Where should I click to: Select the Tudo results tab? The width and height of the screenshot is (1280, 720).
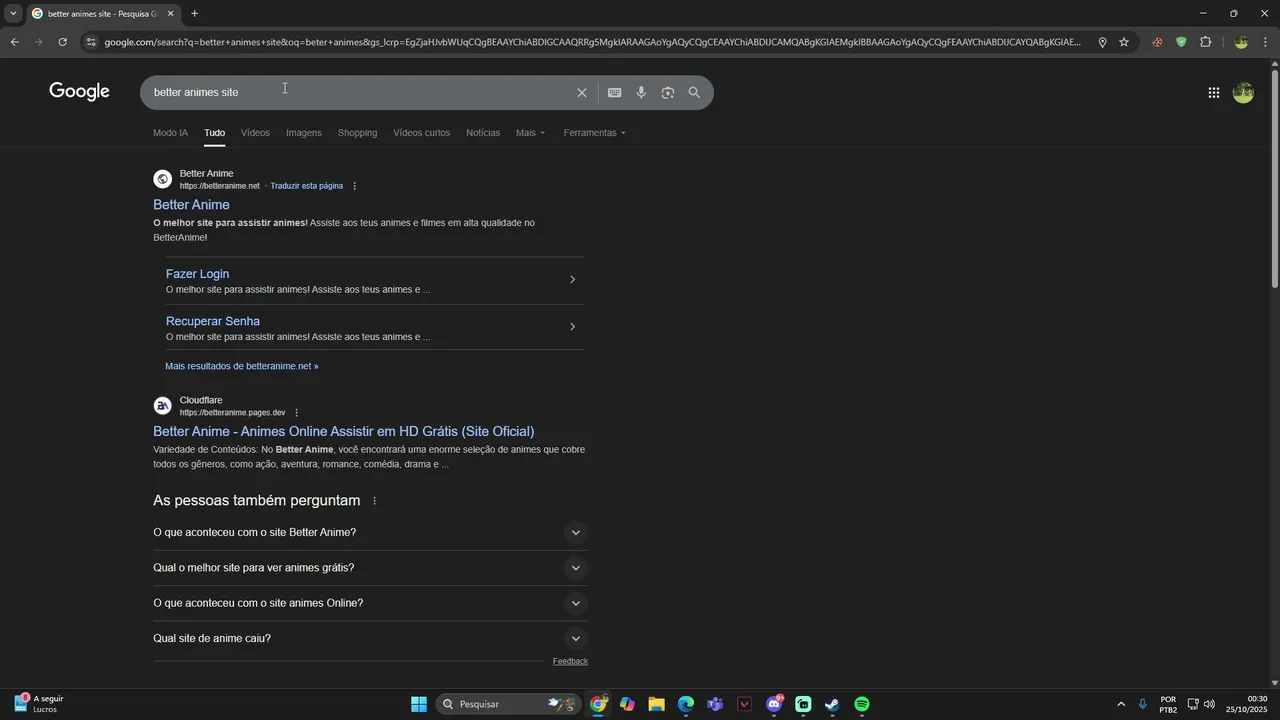tap(214, 133)
